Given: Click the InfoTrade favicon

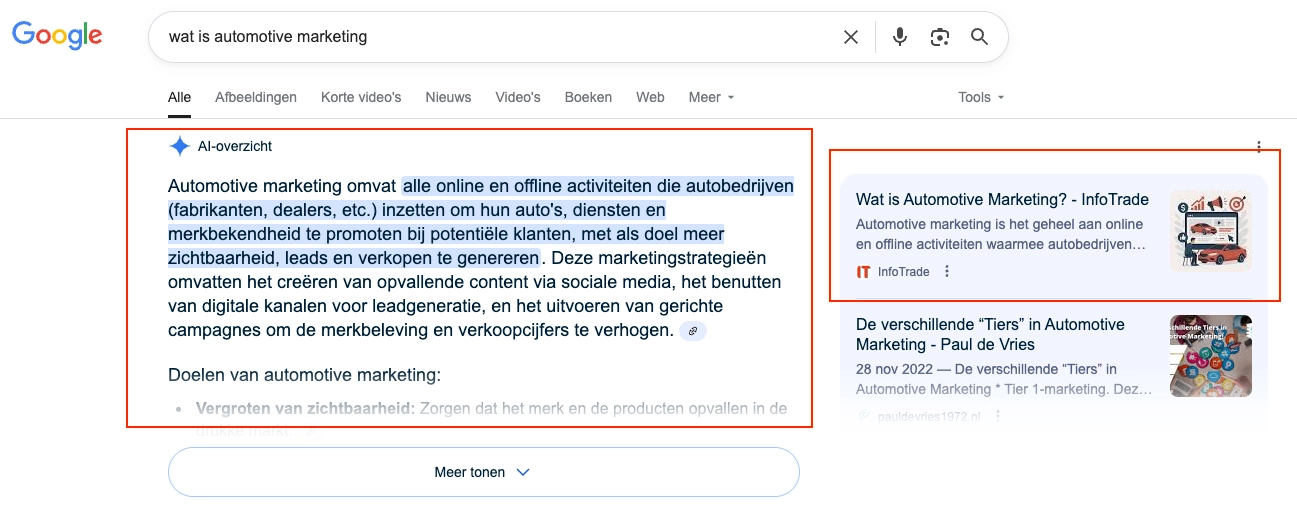Looking at the screenshot, I should tap(864, 271).
